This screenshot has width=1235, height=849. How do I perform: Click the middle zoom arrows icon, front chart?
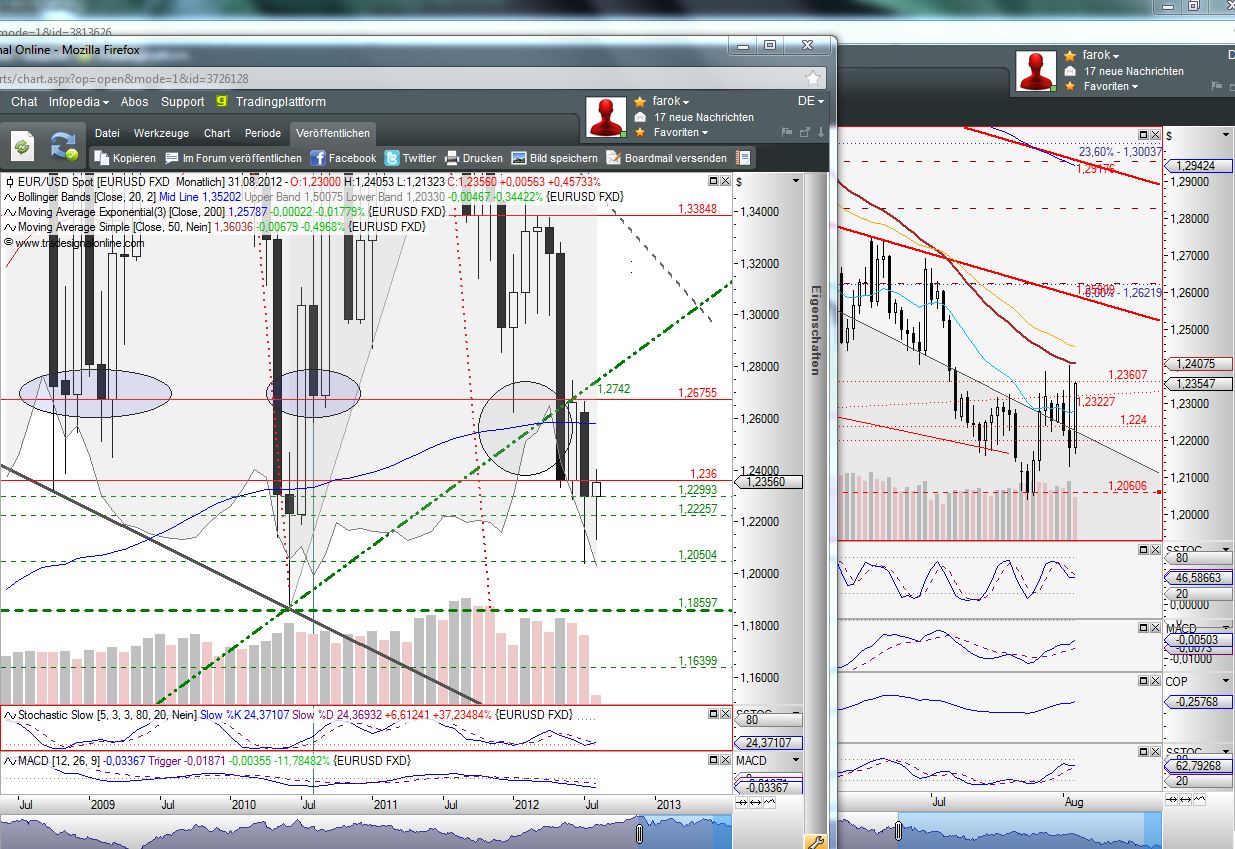tap(755, 803)
